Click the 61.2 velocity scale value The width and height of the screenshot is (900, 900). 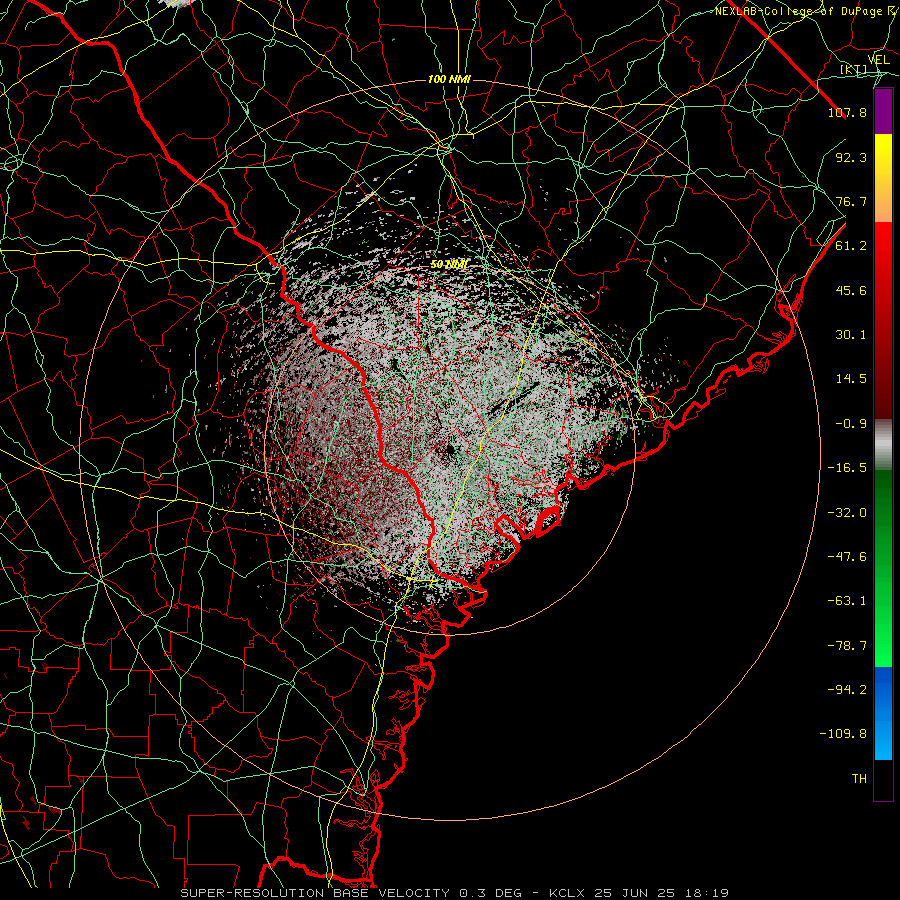click(851, 246)
